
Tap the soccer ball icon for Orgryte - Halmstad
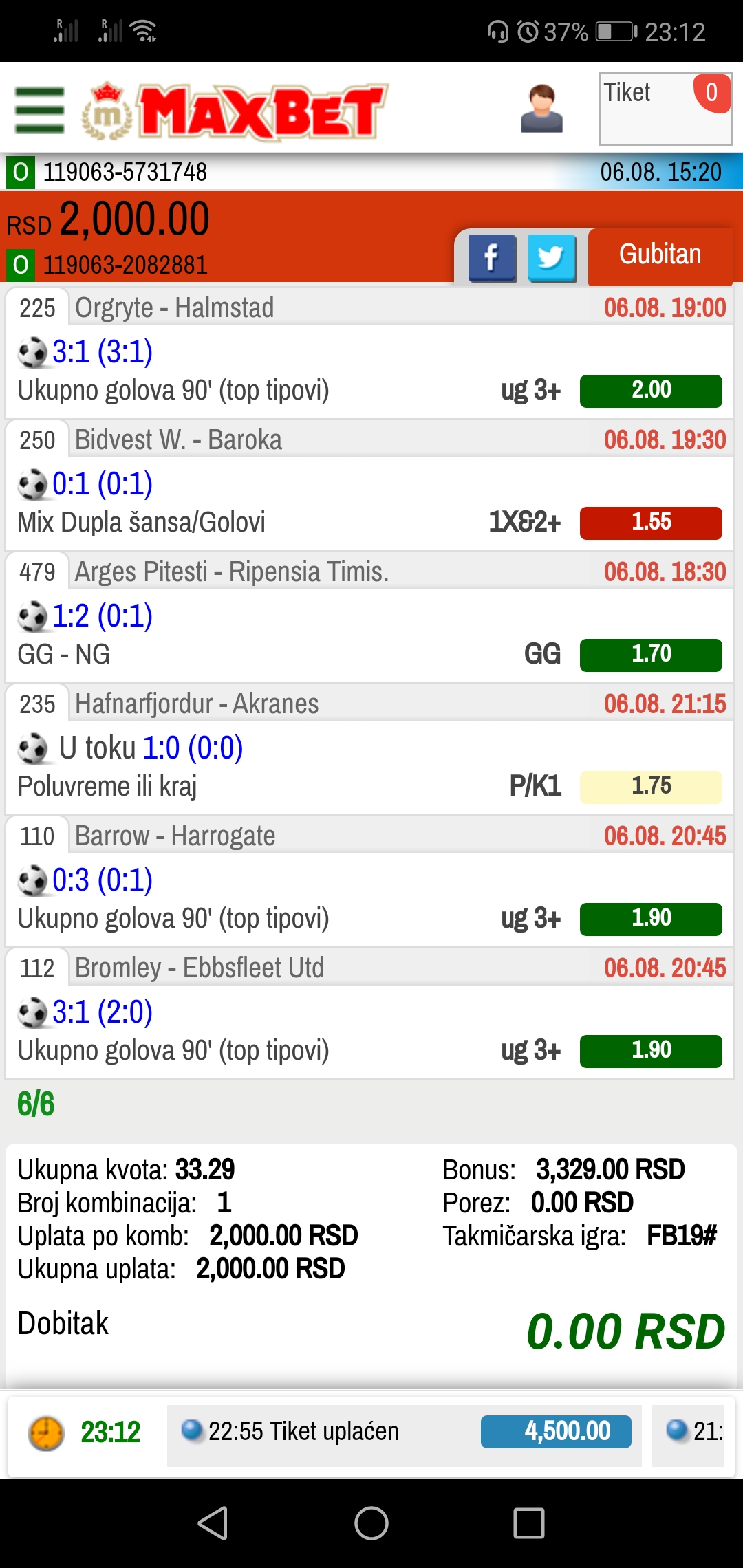(x=32, y=353)
